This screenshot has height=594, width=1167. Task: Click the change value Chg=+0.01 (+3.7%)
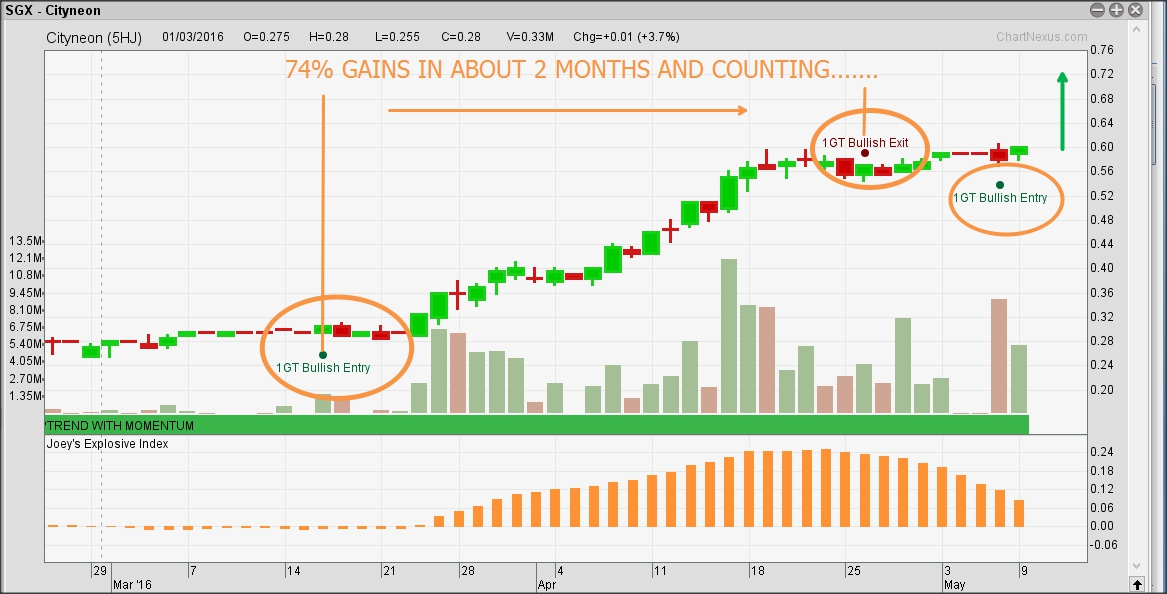626,36
